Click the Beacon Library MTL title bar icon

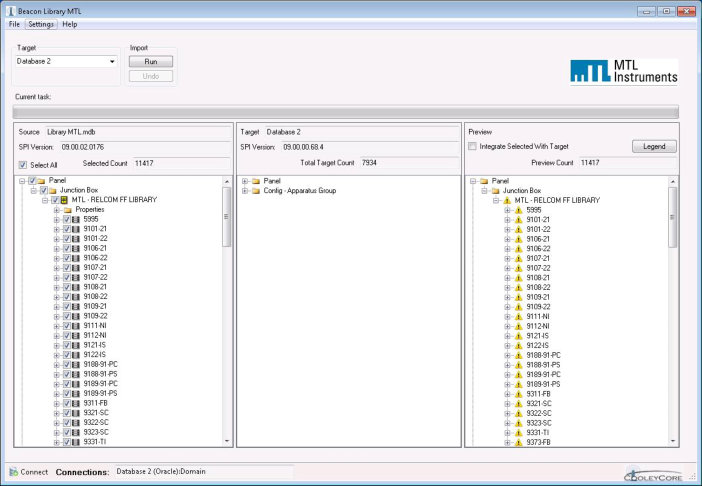tap(11, 11)
